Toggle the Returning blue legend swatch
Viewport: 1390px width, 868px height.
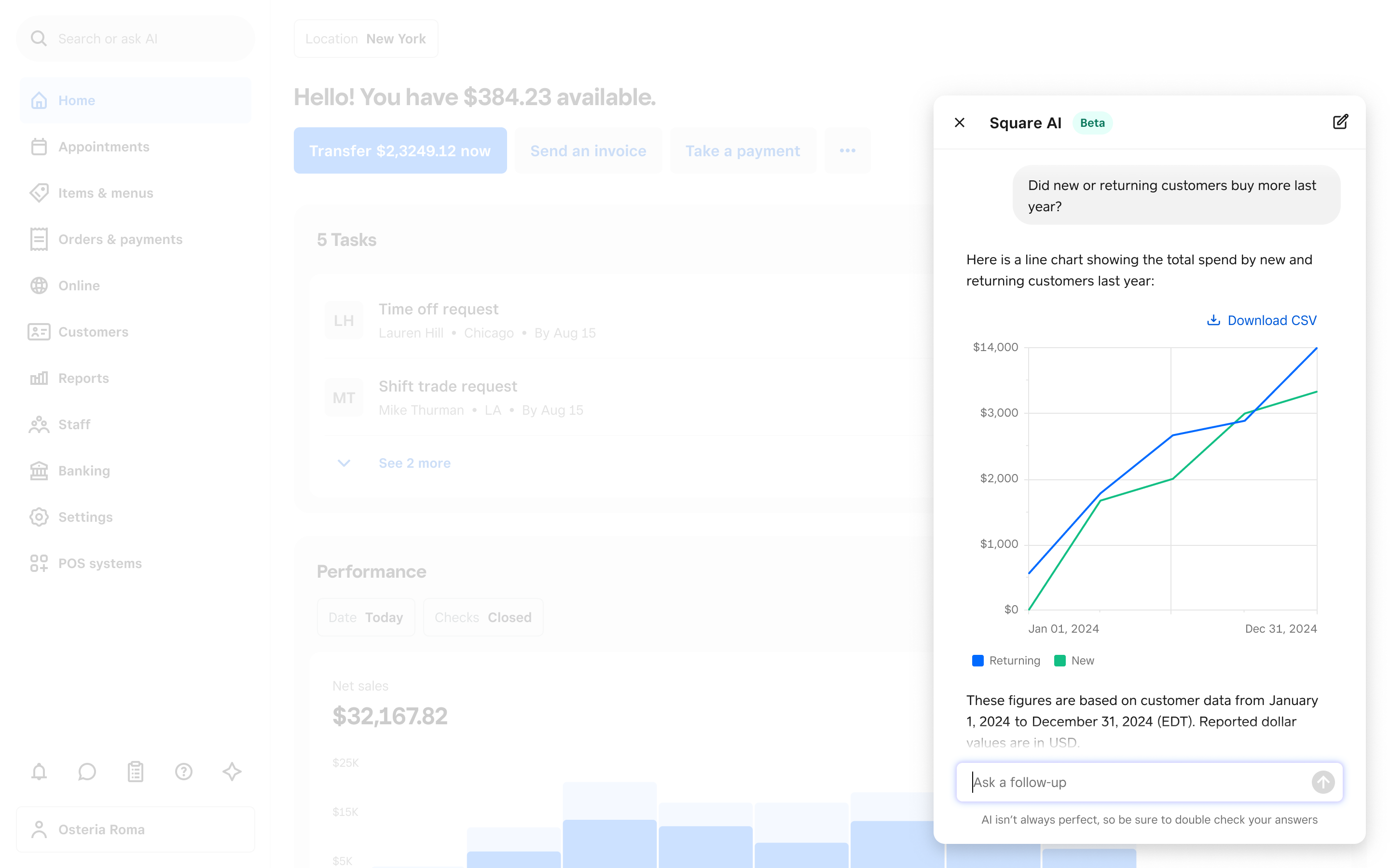click(977, 660)
